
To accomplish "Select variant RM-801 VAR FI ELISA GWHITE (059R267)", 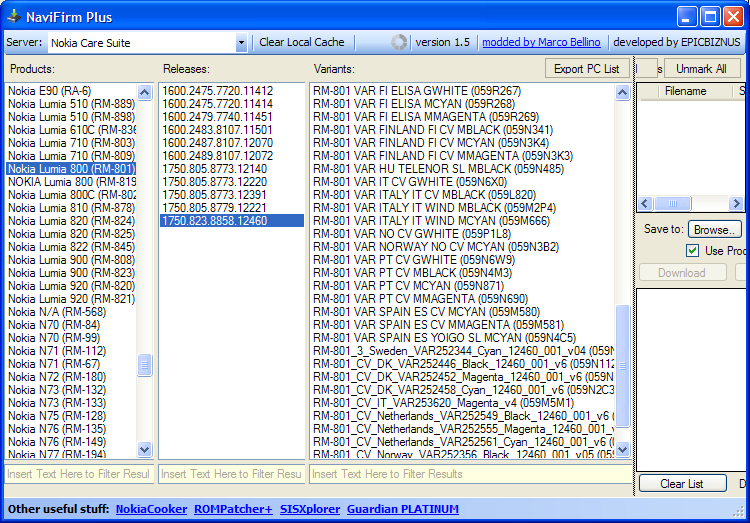I will pyautogui.click(x=463, y=91).
